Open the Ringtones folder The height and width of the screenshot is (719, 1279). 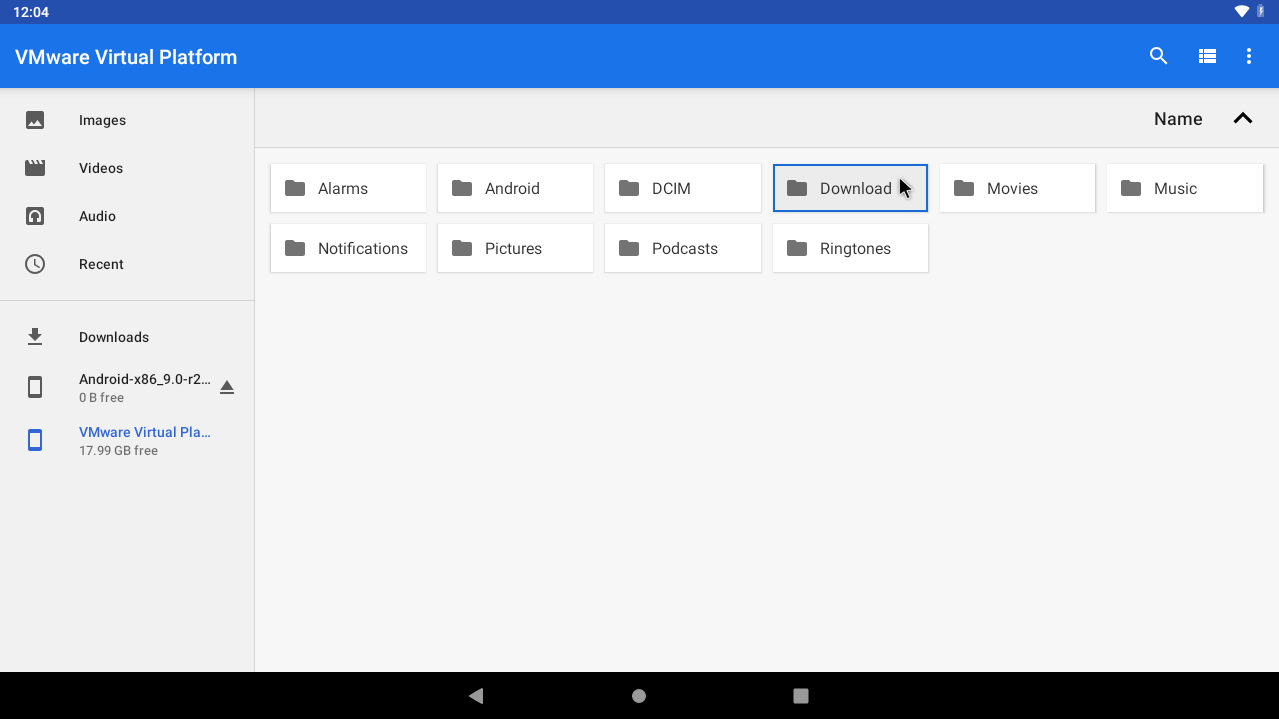850,248
